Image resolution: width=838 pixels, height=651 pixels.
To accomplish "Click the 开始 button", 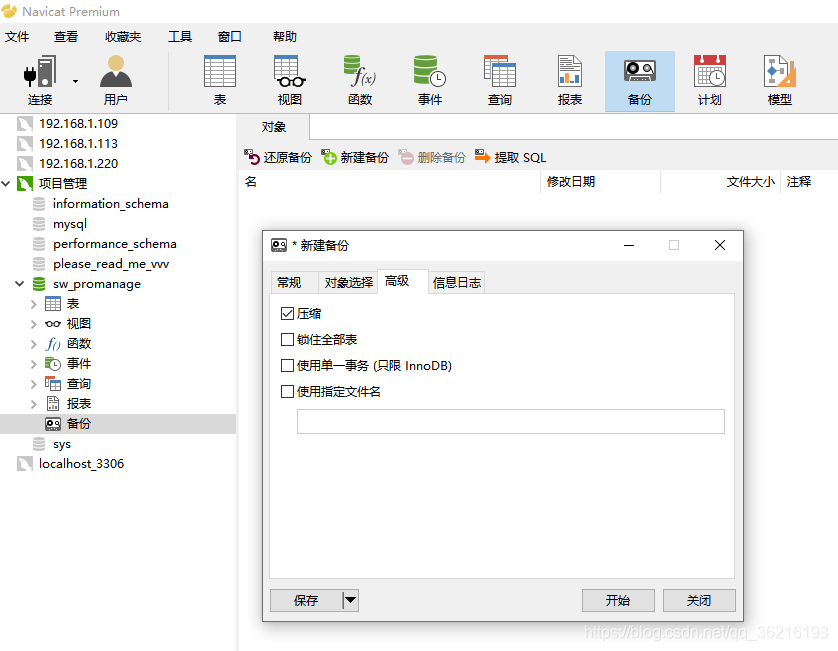I will click(618, 600).
